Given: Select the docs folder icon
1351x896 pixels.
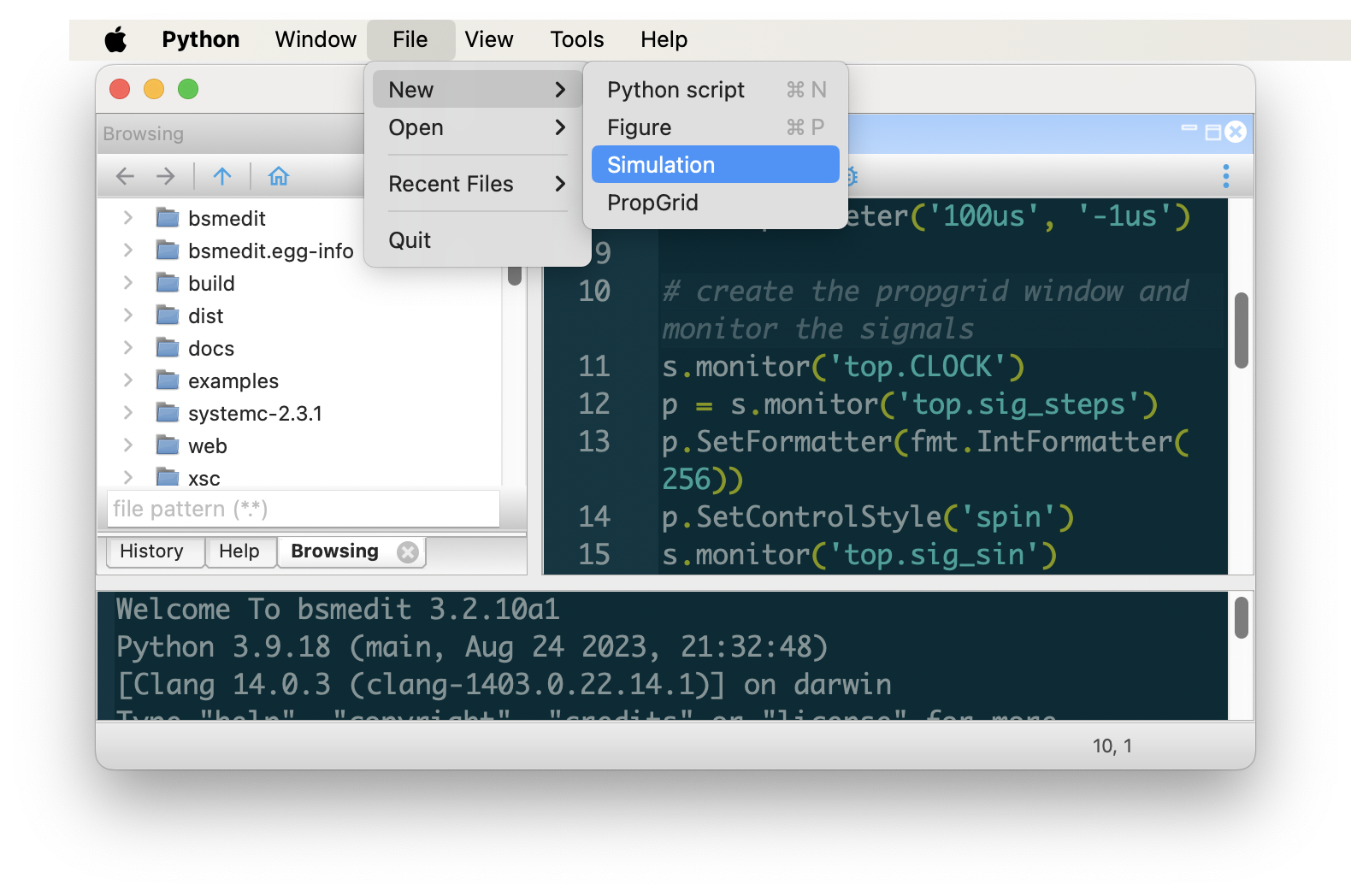Looking at the screenshot, I should point(168,347).
